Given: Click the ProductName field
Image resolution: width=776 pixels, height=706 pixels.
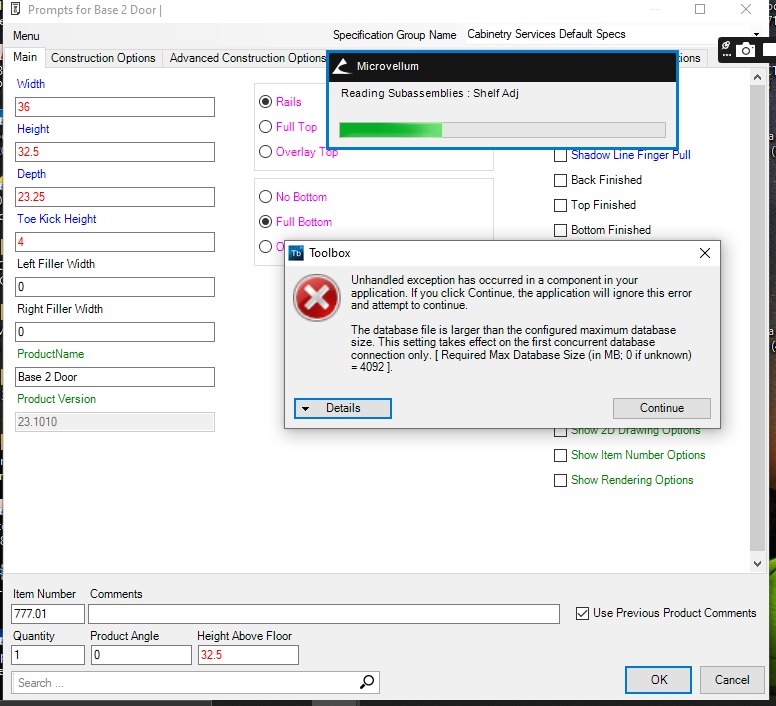Looking at the screenshot, I should 115,377.
